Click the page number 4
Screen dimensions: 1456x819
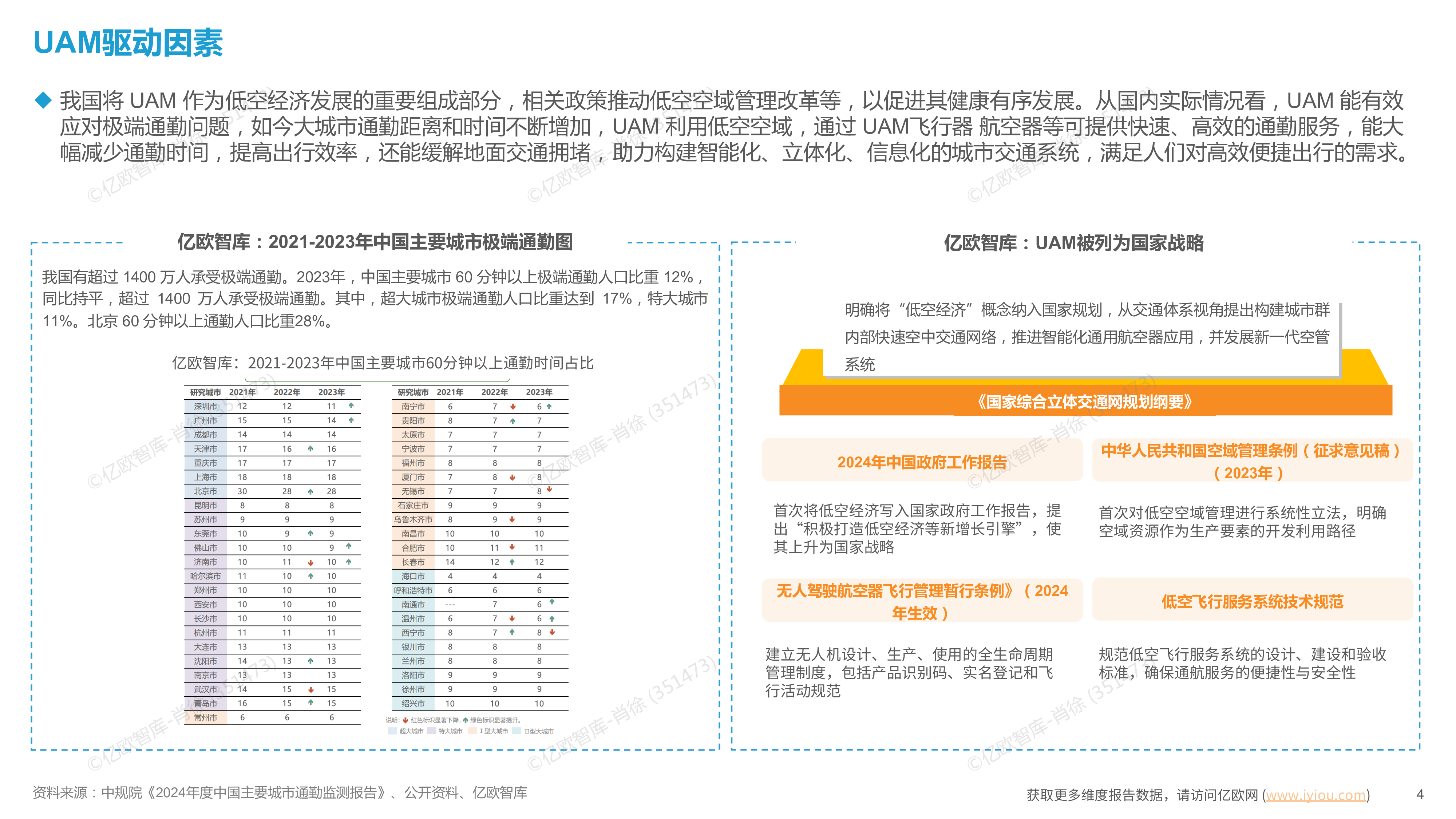coord(1420,794)
